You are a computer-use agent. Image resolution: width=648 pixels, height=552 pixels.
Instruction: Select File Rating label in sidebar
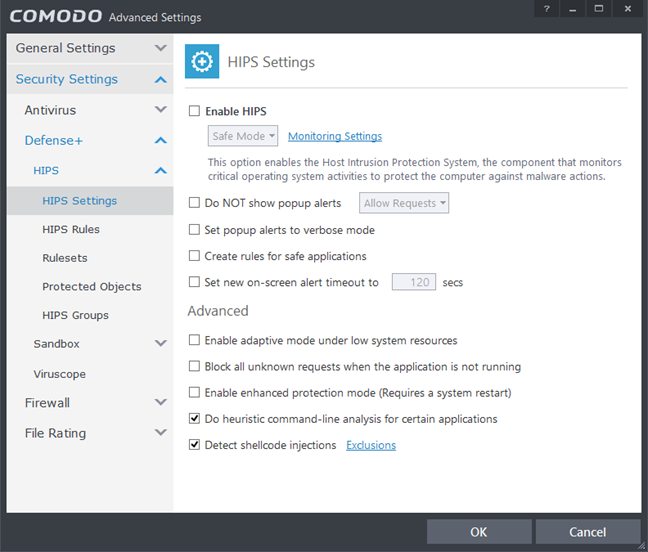coord(55,433)
